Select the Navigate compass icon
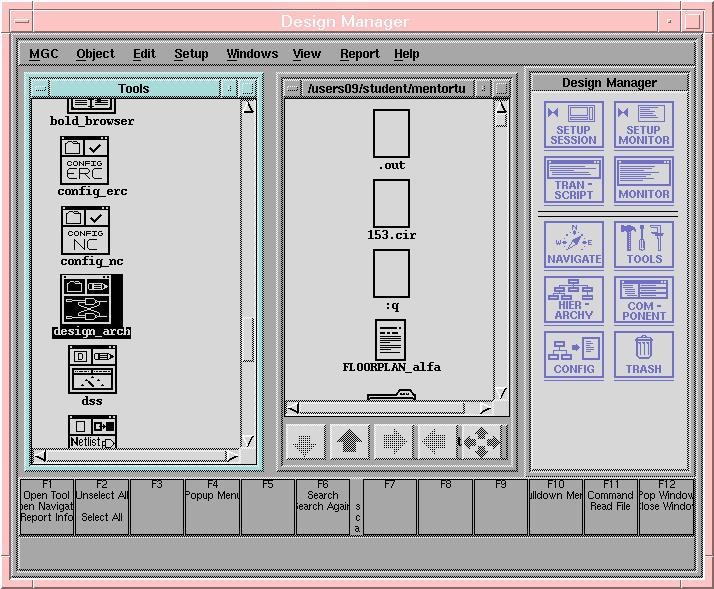The image size is (714, 589). click(x=573, y=244)
